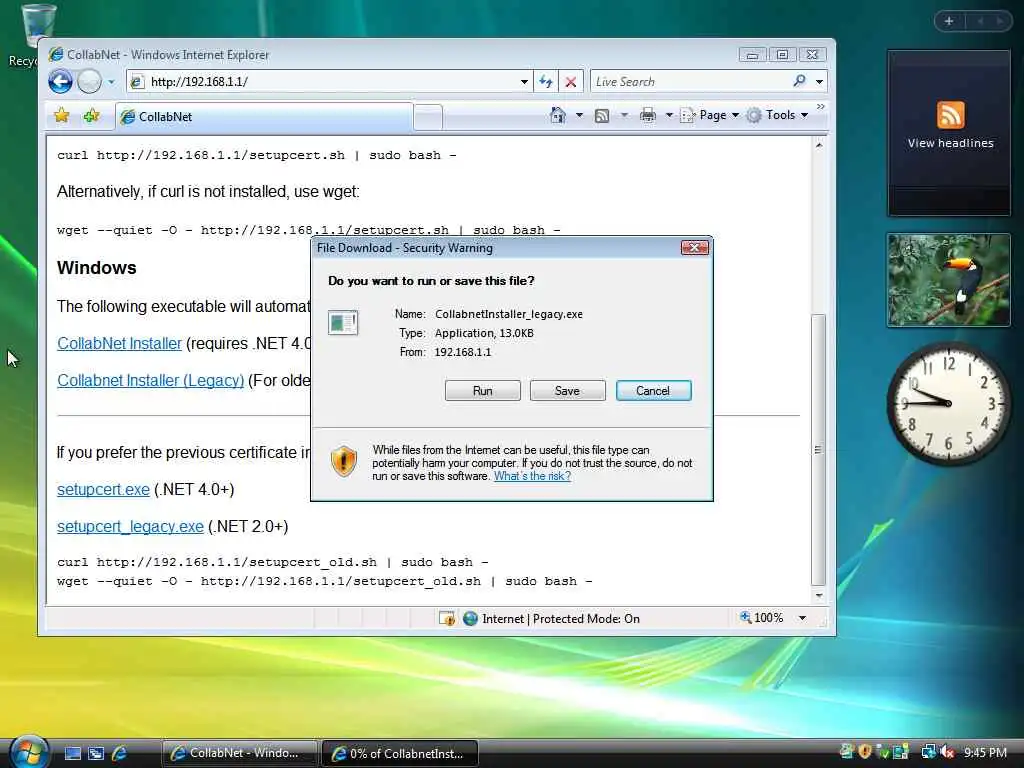Click Internet Protected Mode status zone
Image resolution: width=1024 pixels, height=768 pixels.
click(x=551, y=618)
